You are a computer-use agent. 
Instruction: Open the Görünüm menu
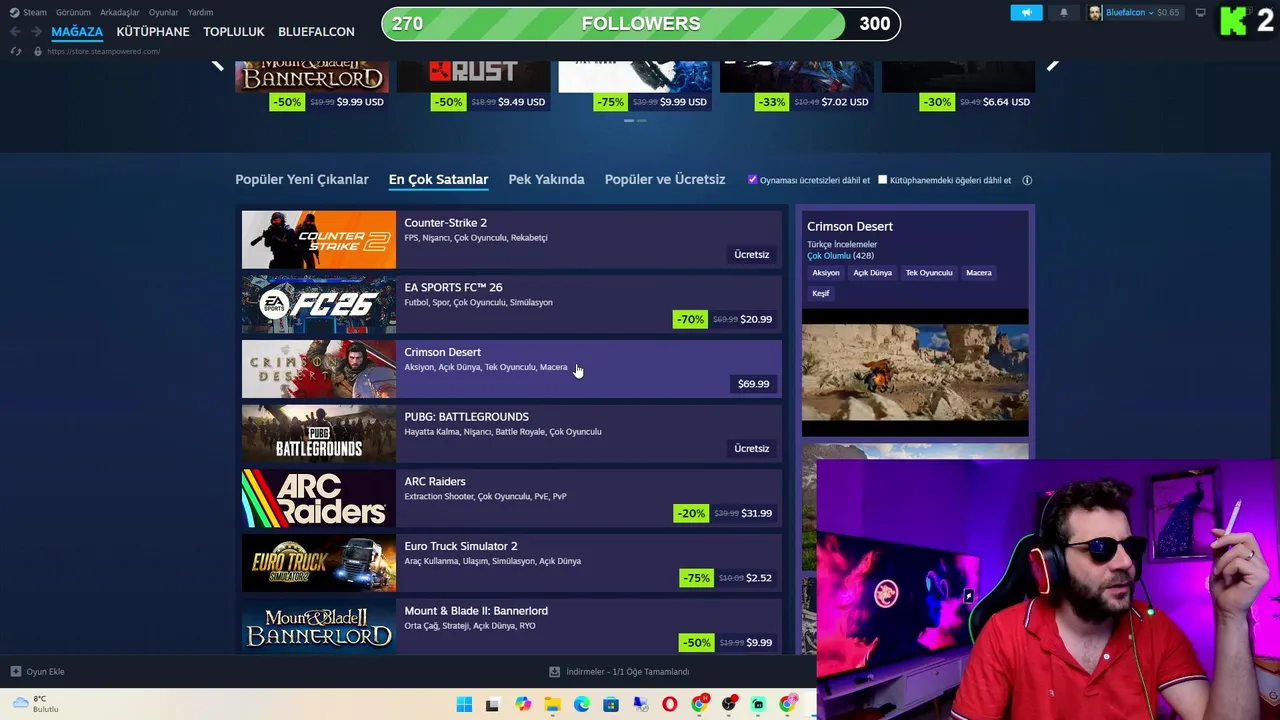[x=73, y=12]
